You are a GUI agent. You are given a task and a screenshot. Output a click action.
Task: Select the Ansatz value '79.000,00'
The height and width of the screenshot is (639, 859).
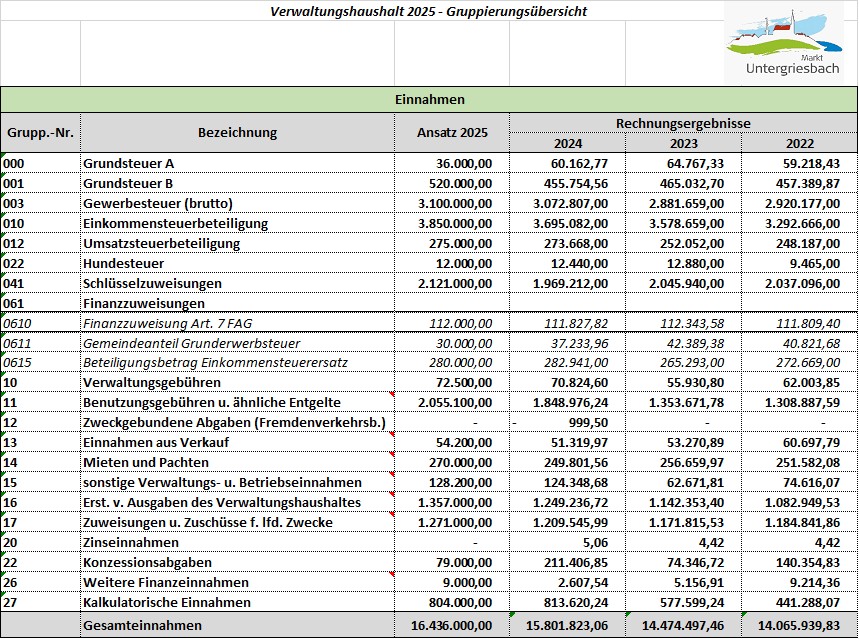click(x=463, y=563)
